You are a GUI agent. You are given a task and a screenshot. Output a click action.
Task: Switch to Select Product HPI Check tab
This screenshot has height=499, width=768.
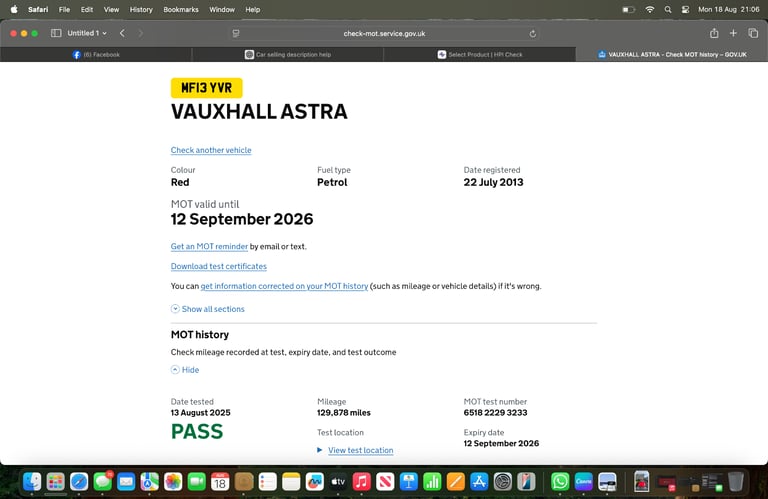(480, 54)
